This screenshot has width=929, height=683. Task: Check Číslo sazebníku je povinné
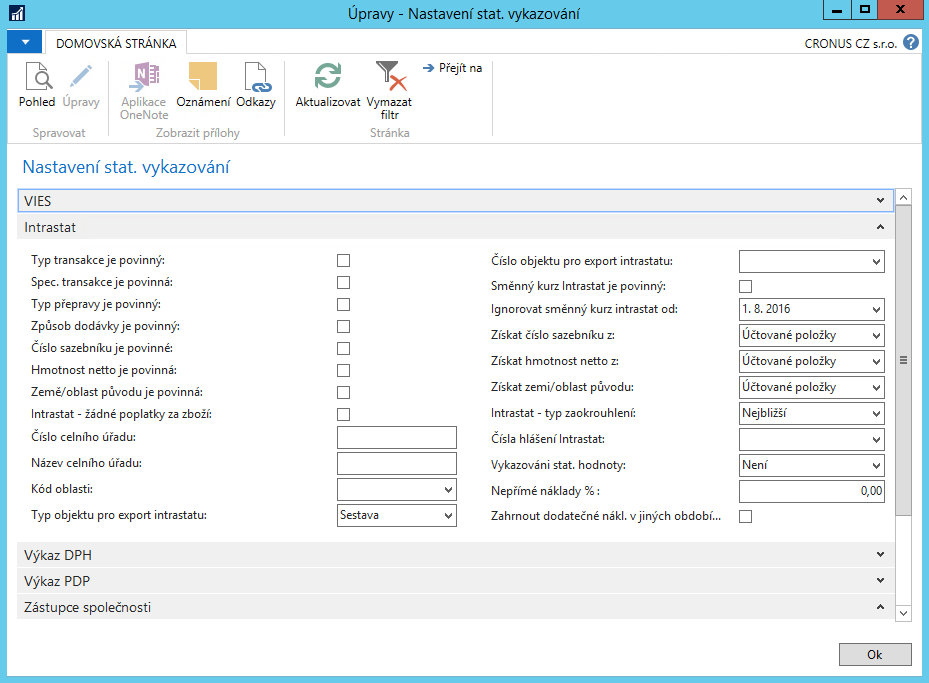[x=344, y=348]
